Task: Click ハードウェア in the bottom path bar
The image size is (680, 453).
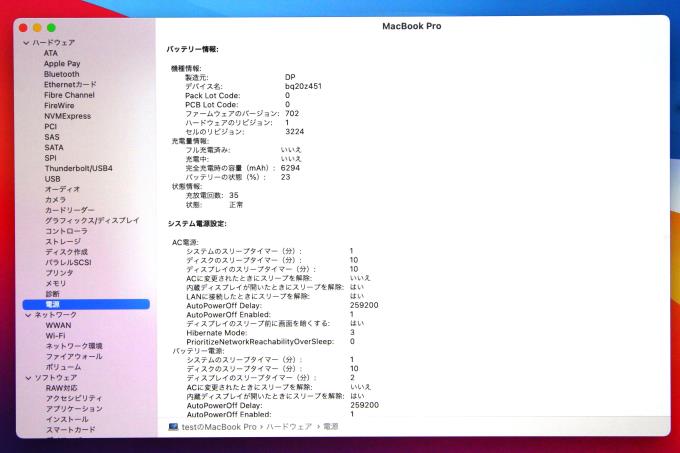Action: pyautogui.click(x=289, y=427)
